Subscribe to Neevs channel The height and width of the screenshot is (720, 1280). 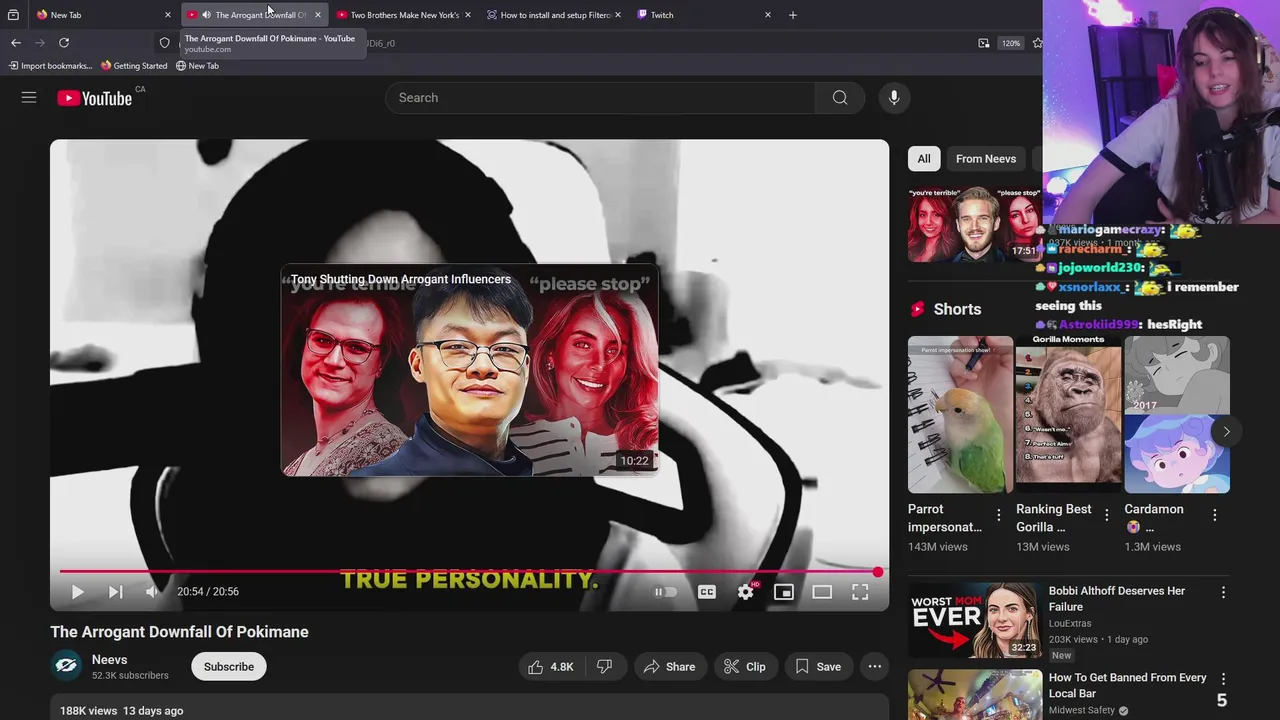[x=229, y=667]
